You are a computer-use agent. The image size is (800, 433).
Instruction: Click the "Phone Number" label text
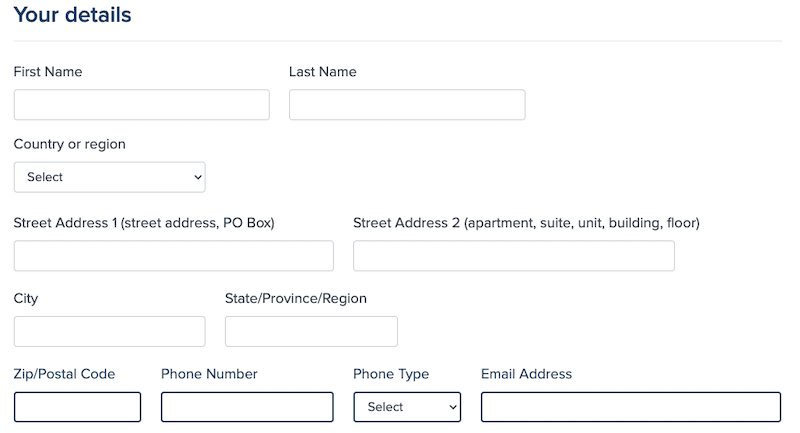[209, 374]
